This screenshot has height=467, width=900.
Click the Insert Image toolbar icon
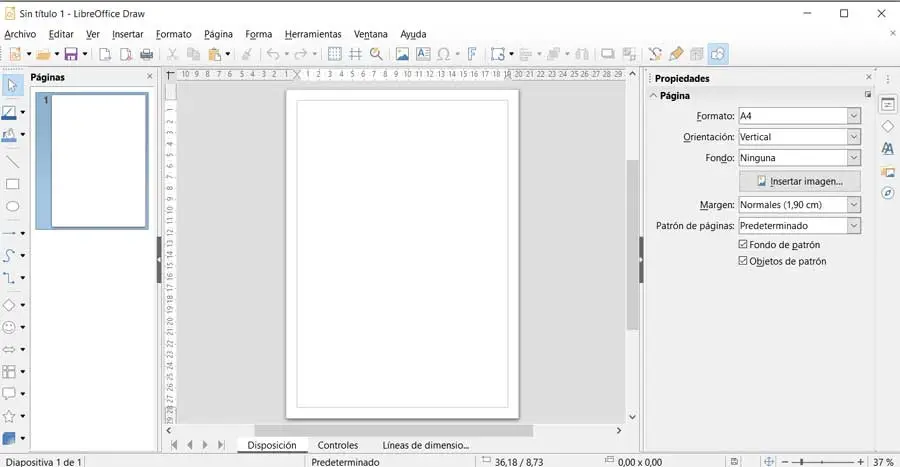(x=402, y=54)
